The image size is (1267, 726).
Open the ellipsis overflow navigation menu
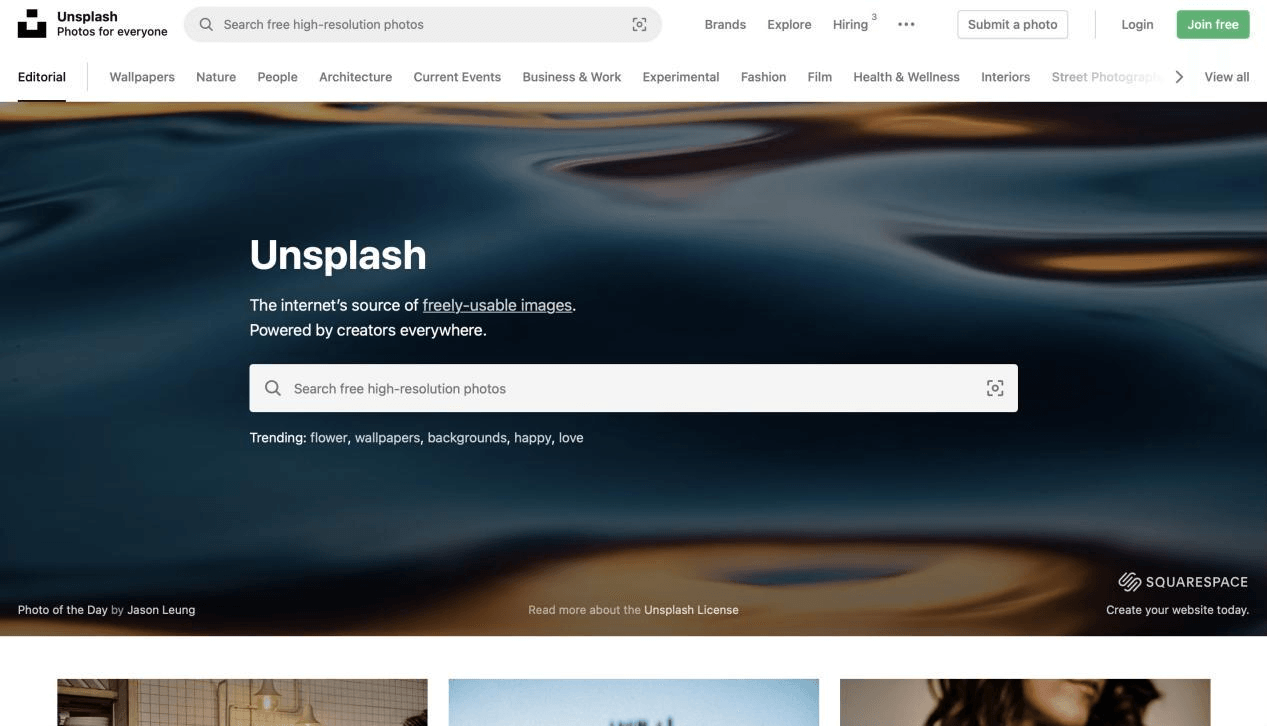906,24
